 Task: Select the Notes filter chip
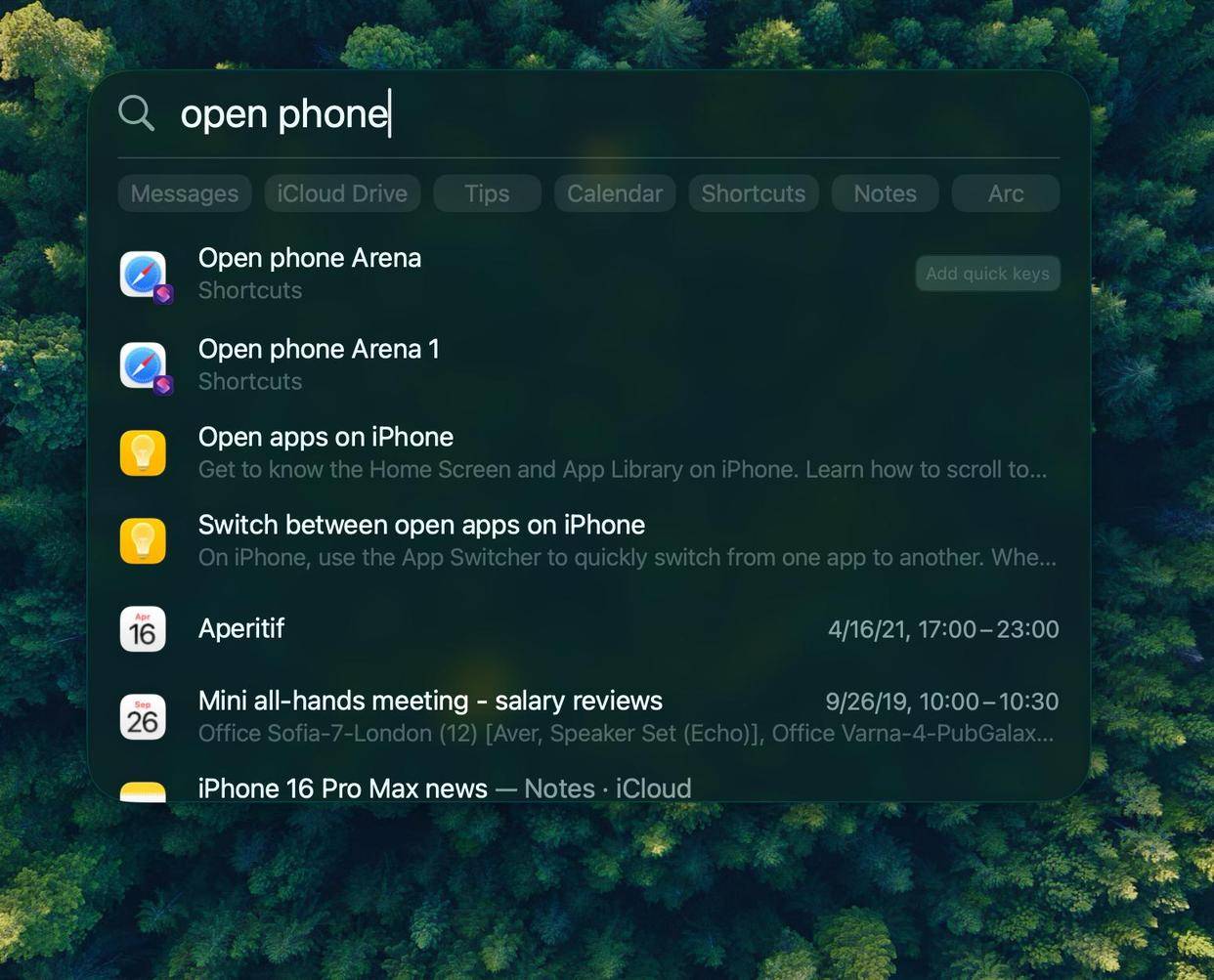886,193
